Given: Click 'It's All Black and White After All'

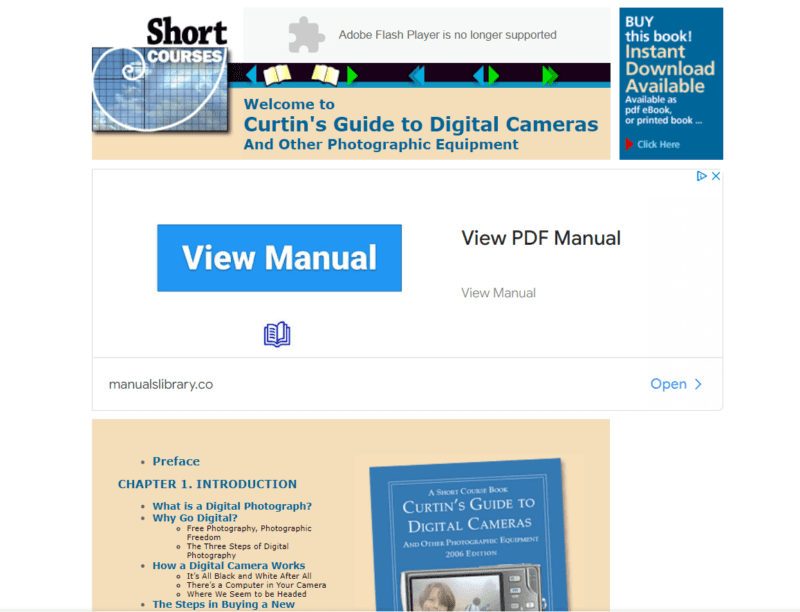Looking at the screenshot, I should point(249,576).
